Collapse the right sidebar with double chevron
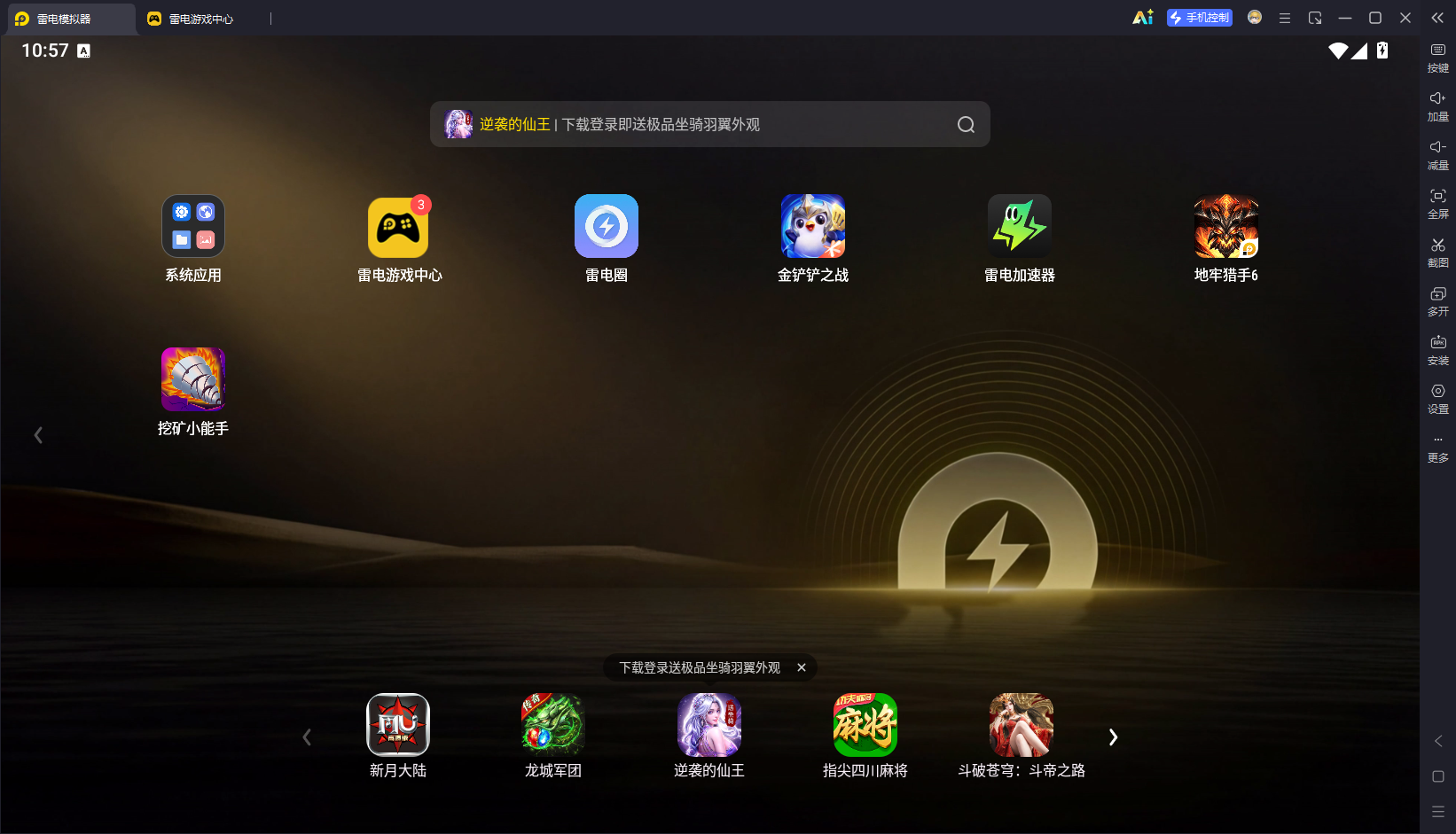Image resolution: width=1456 pixels, height=834 pixels. pyautogui.click(x=1437, y=18)
